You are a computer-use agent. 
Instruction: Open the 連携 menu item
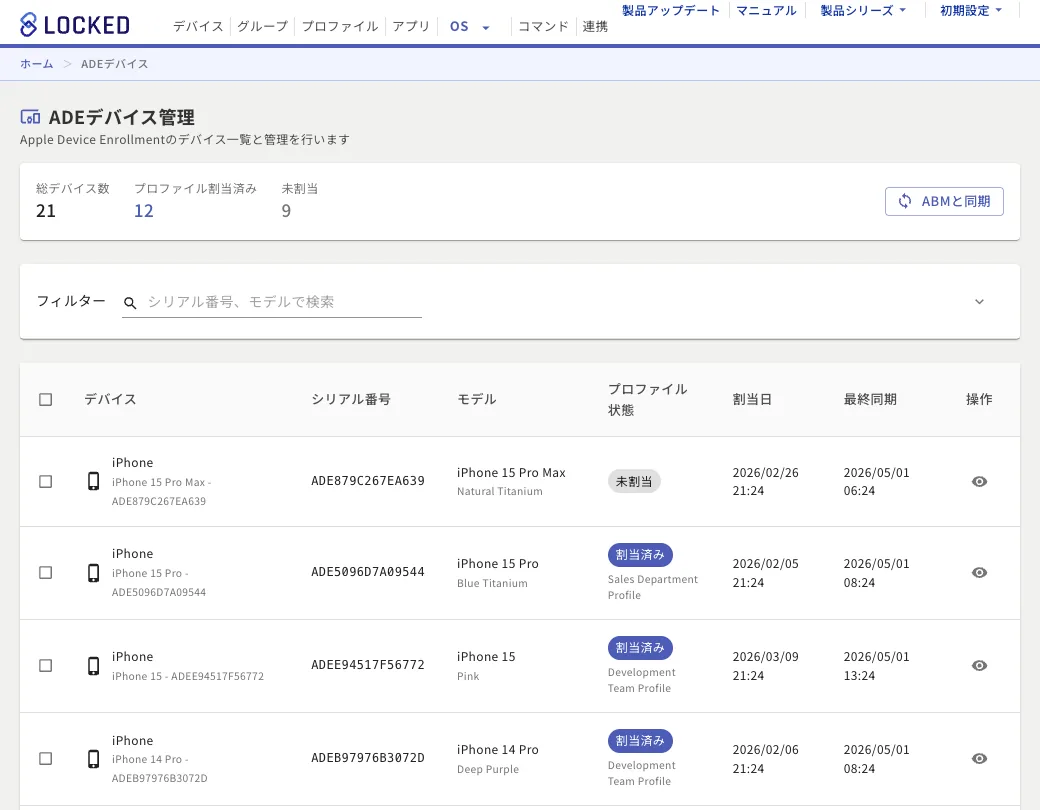point(595,27)
